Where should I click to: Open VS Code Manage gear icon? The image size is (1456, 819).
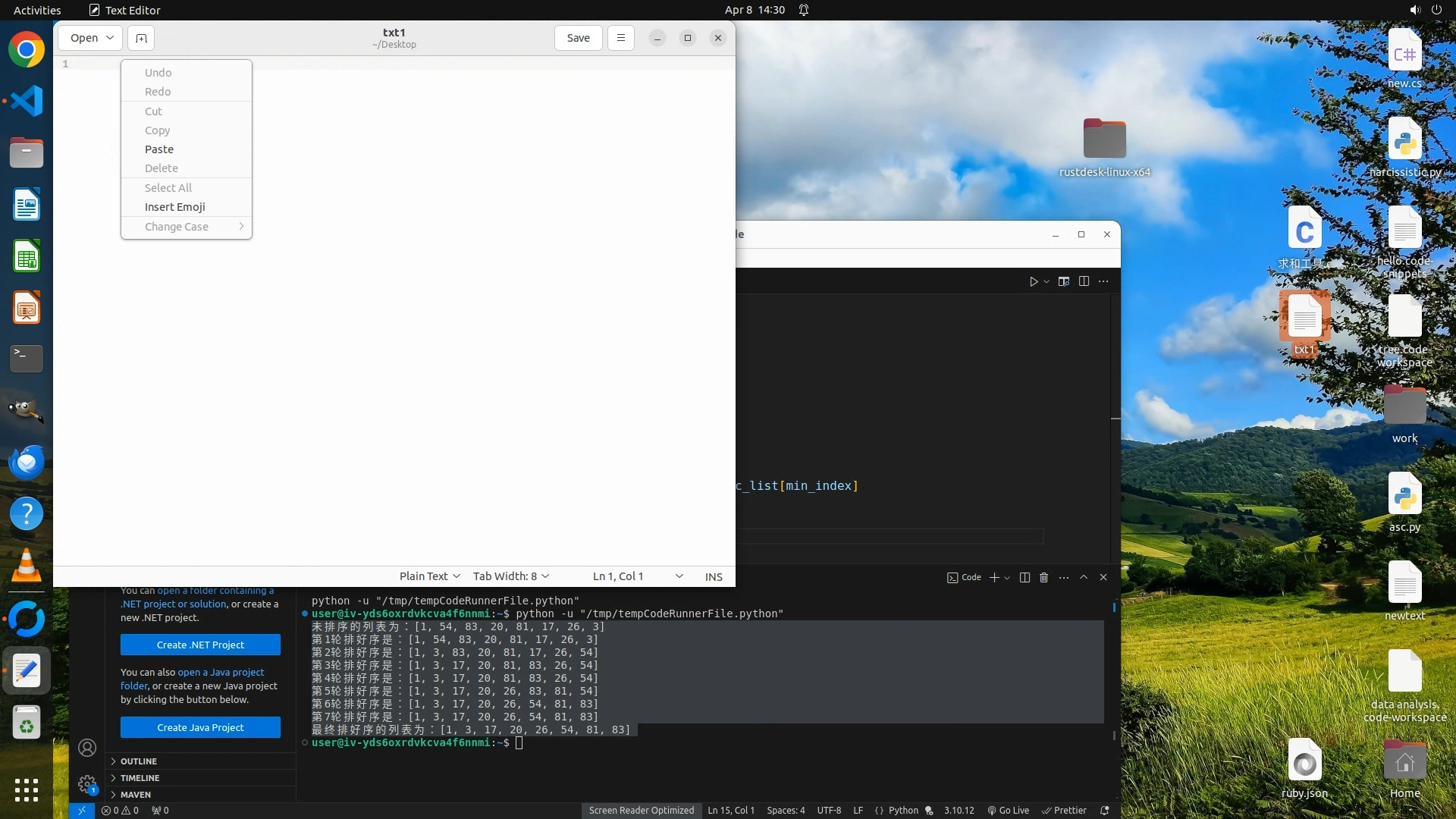[x=87, y=783]
